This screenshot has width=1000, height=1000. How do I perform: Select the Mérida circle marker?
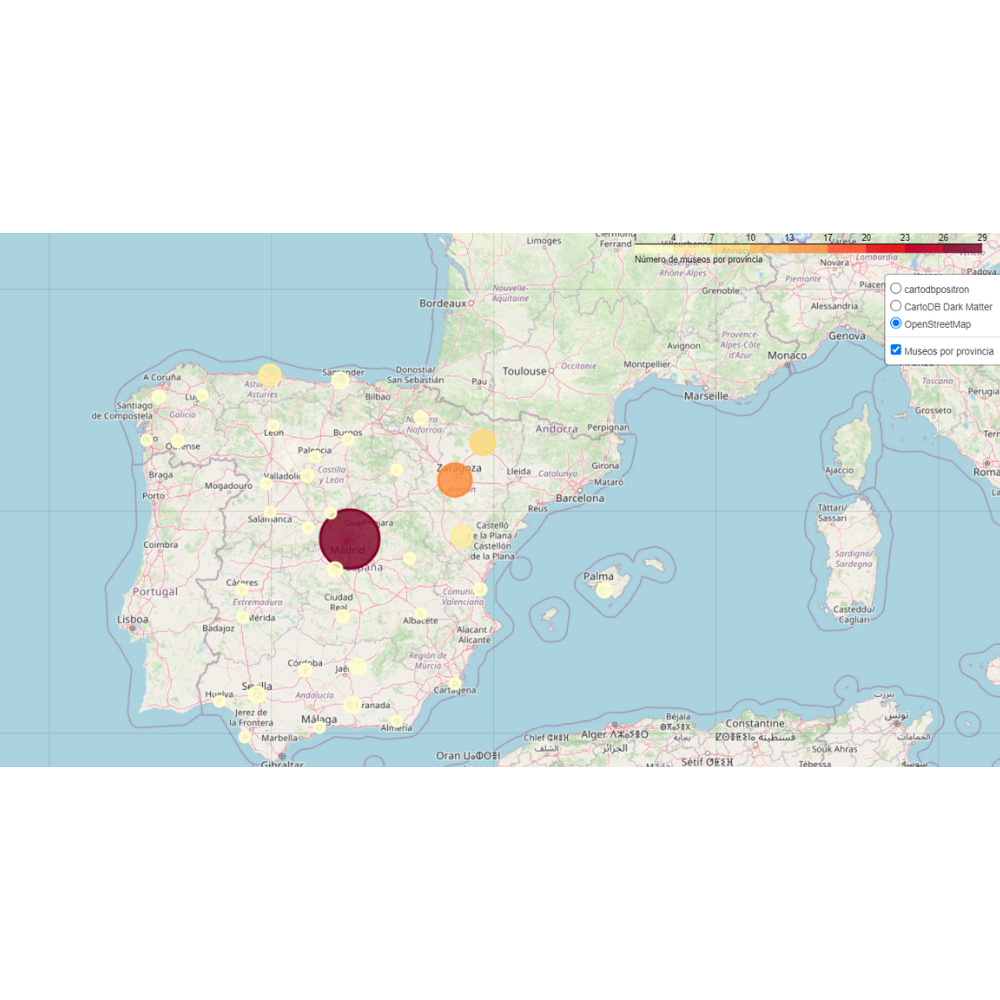(242, 617)
